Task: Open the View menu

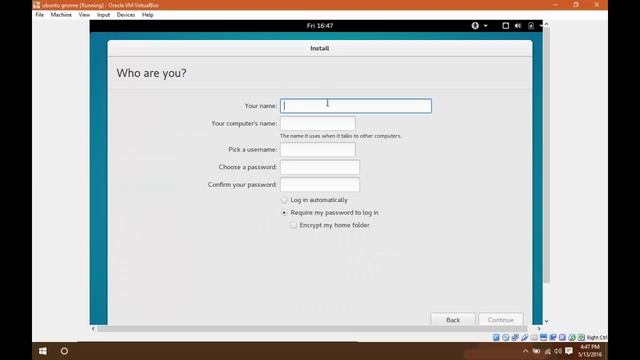Action: (84, 15)
